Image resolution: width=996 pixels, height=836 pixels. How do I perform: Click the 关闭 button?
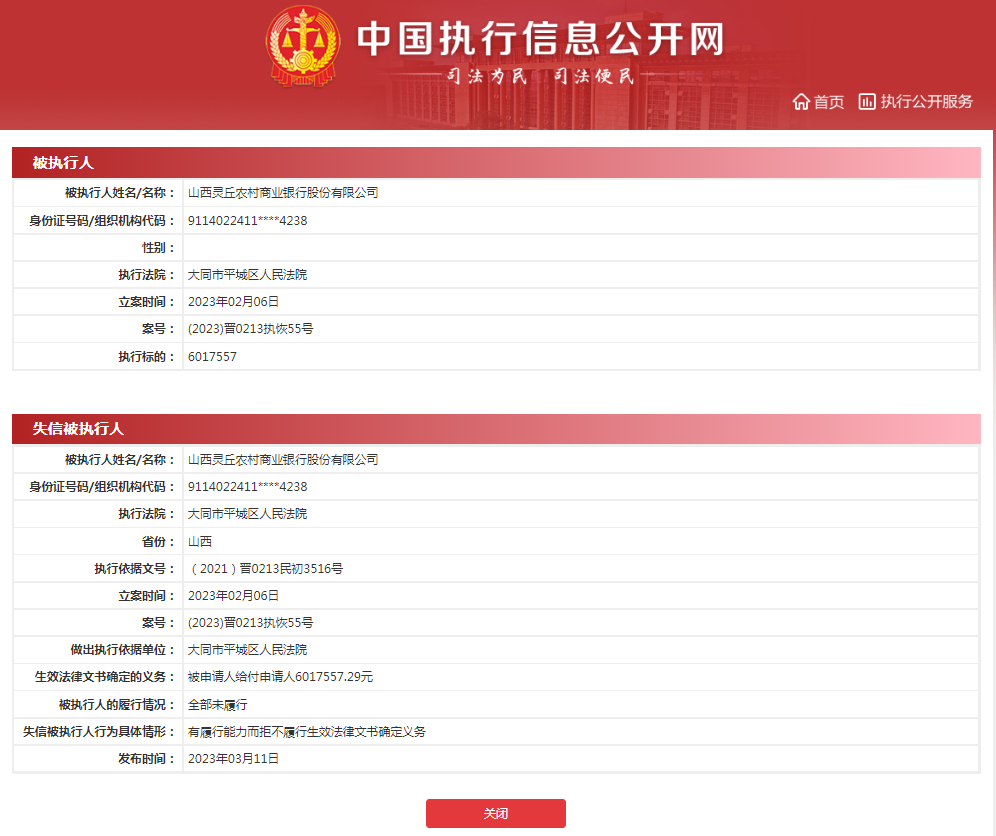[x=495, y=813]
